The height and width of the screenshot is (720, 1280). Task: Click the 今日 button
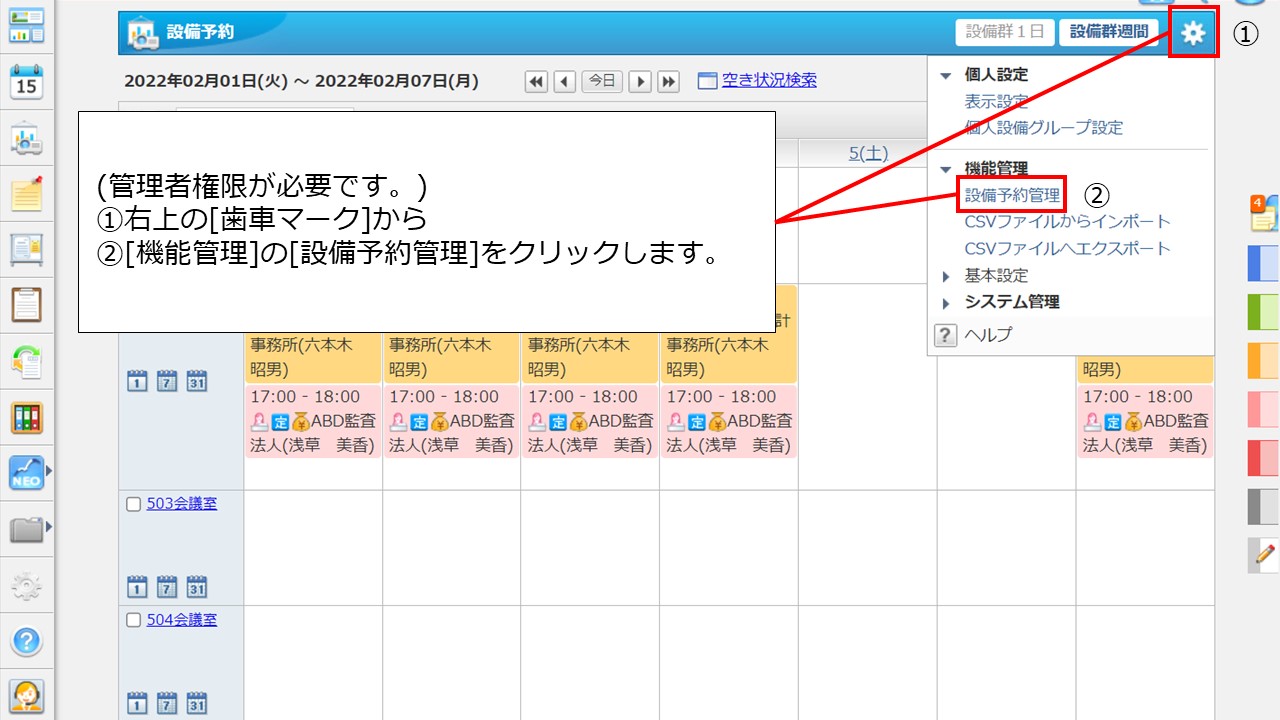tap(602, 82)
